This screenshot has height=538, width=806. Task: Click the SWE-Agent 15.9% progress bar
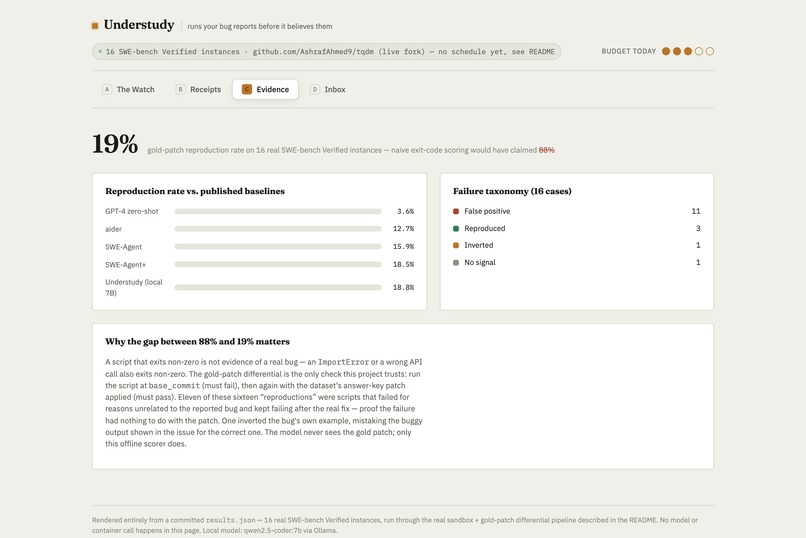[278, 247]
